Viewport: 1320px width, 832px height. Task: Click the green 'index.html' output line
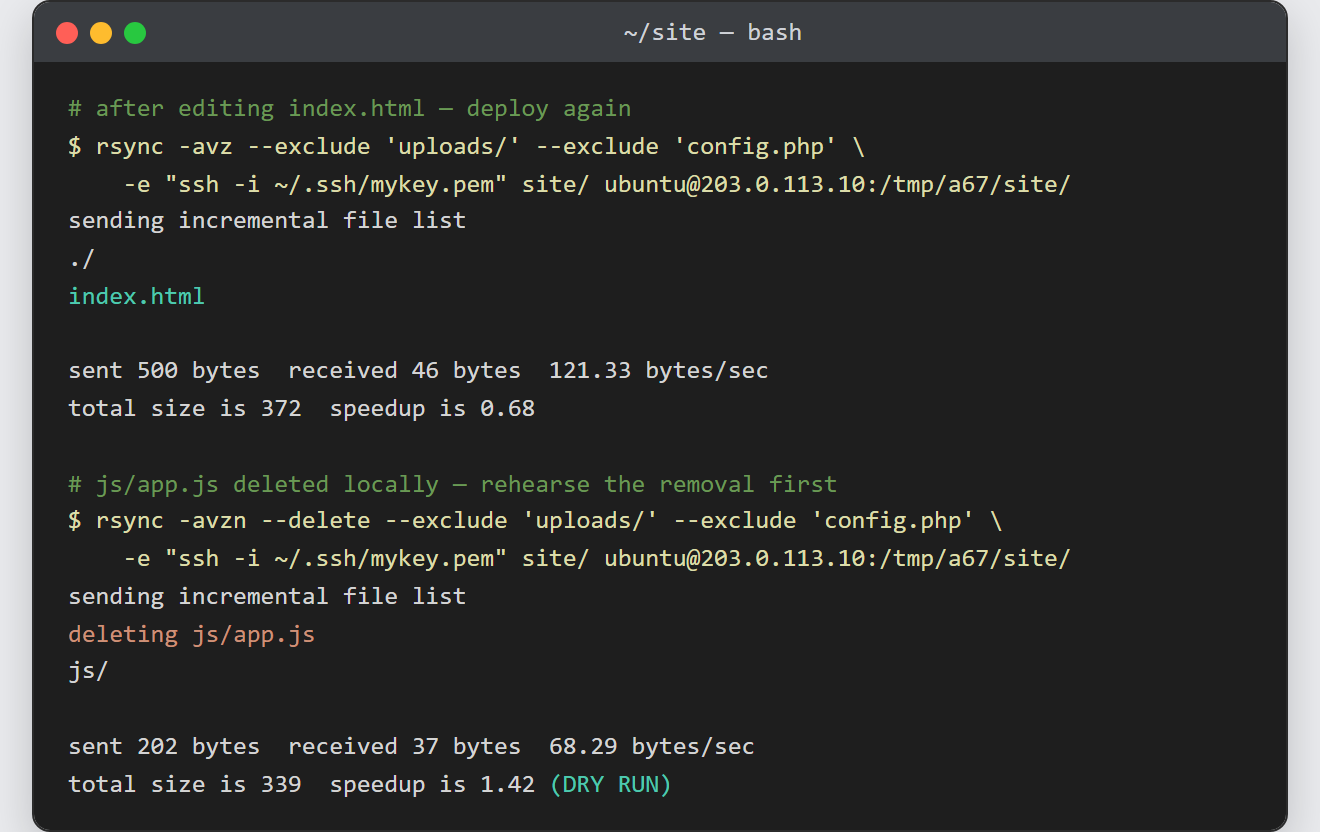(x=136, y=296)
